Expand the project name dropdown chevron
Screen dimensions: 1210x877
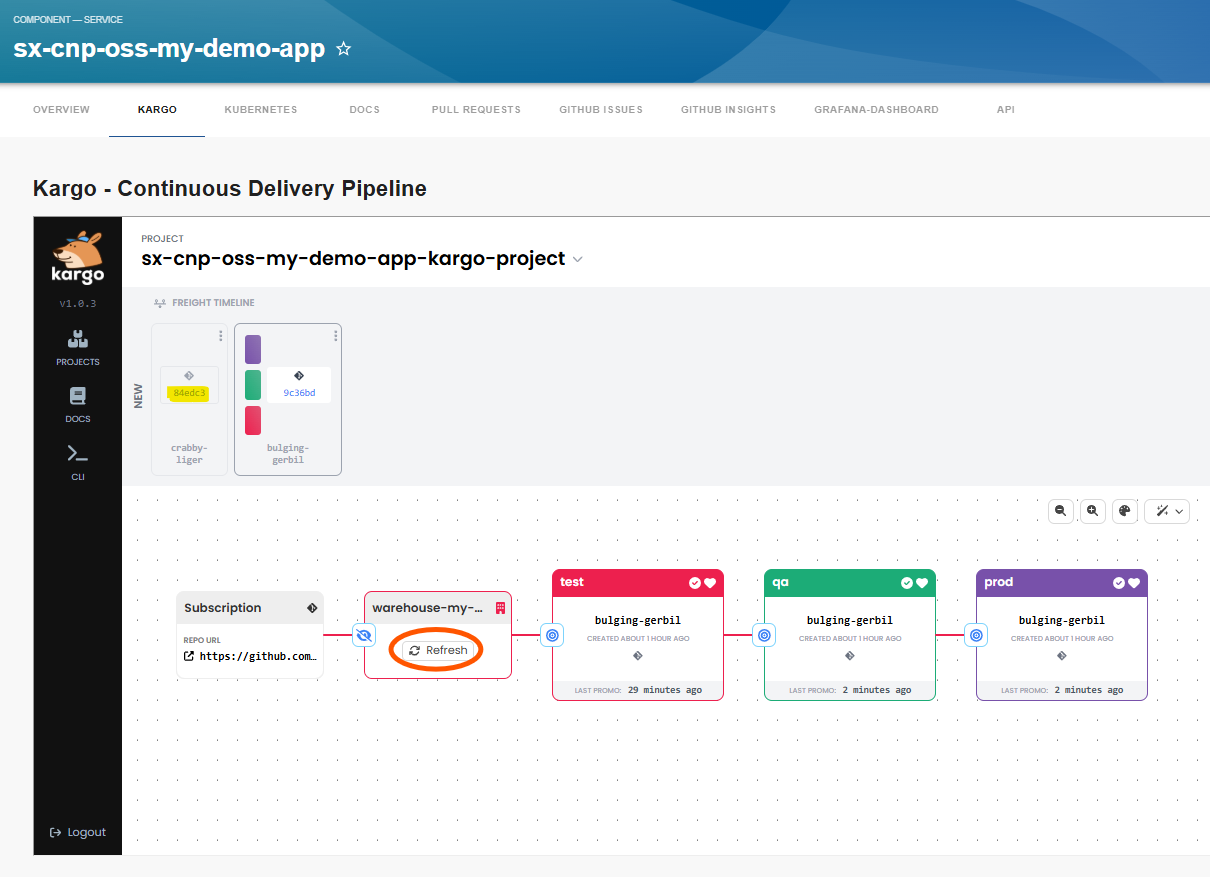577,259
